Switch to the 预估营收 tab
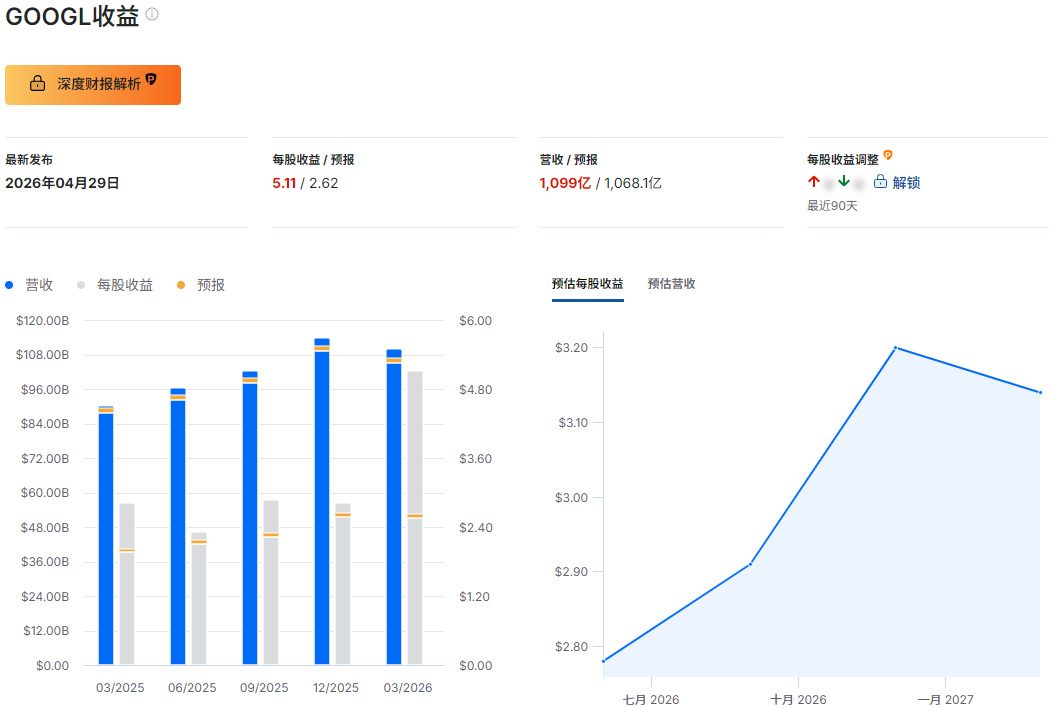1049x709 pixels. pos(670,284)
